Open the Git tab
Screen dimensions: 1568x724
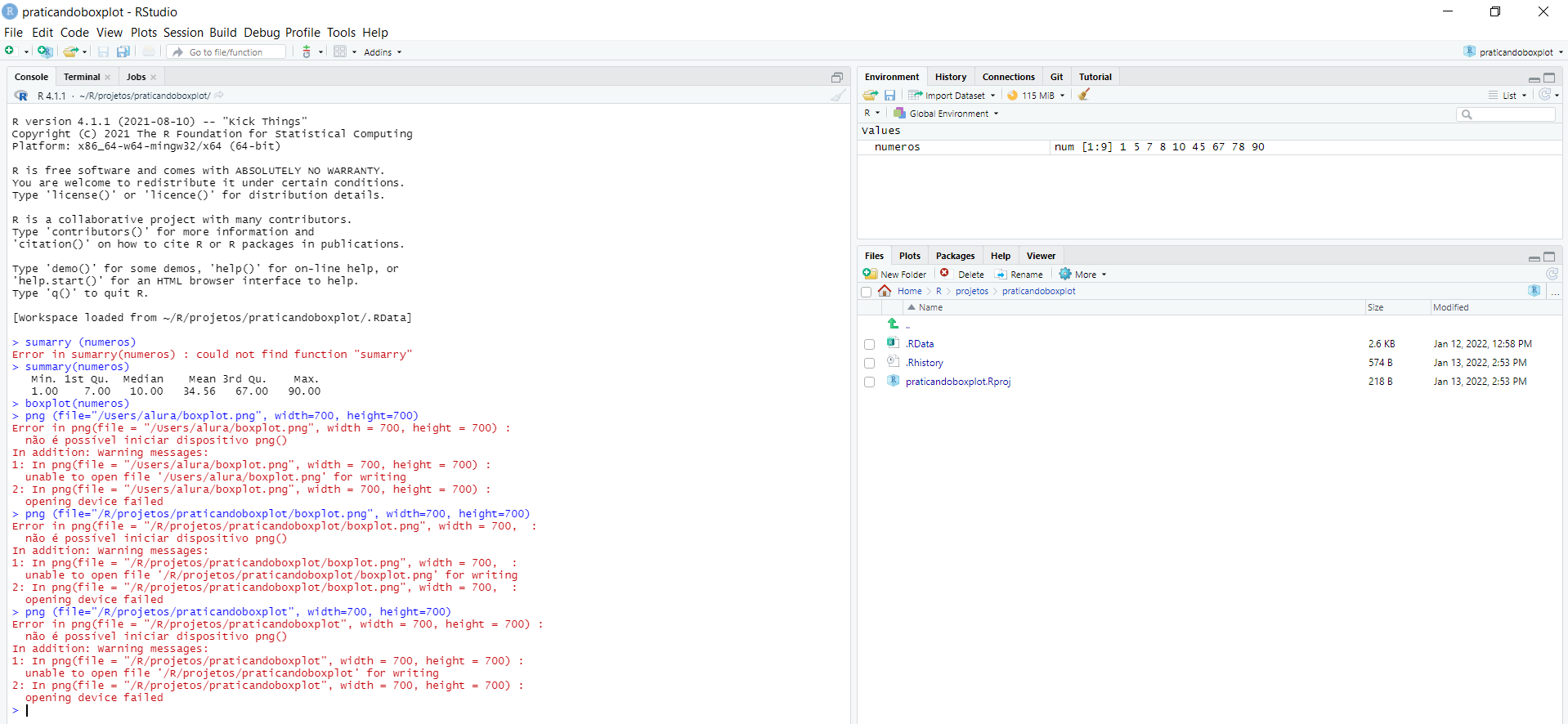pyautogui.click(x=1056, y=77)
